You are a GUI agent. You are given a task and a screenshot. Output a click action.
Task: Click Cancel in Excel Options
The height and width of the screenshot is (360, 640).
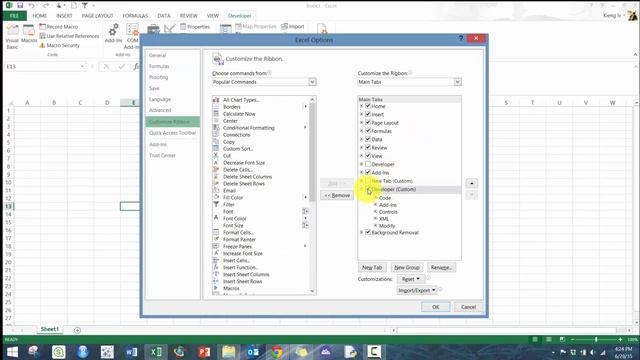click(x=468, y=307)
